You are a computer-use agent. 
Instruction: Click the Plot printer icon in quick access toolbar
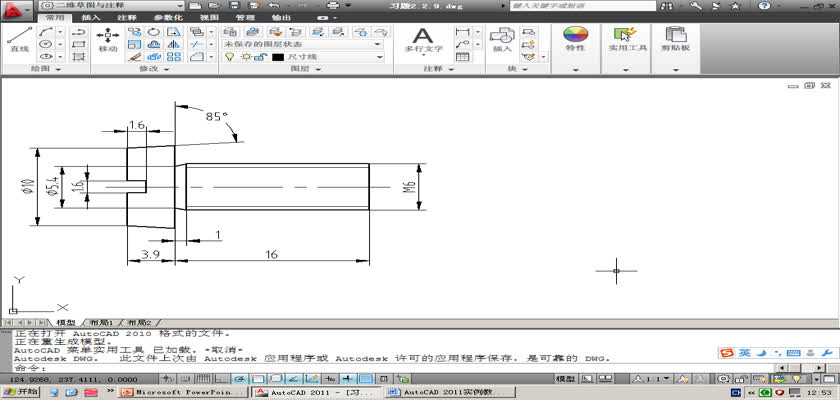333,5
